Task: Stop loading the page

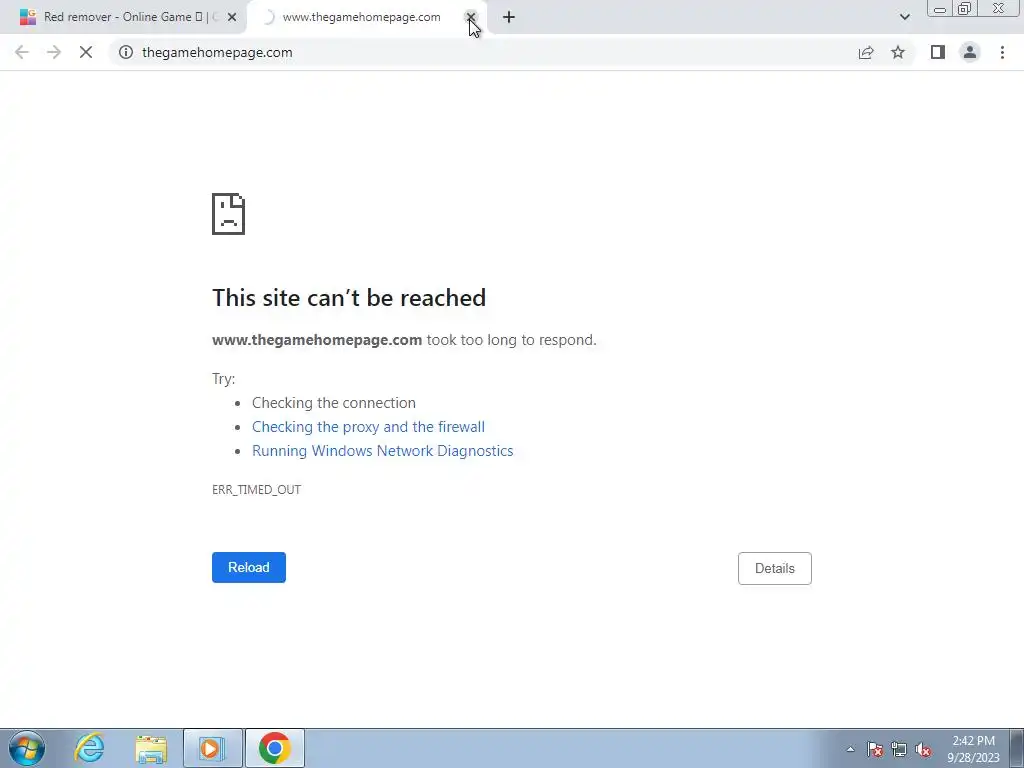Action: coord(86,52)
